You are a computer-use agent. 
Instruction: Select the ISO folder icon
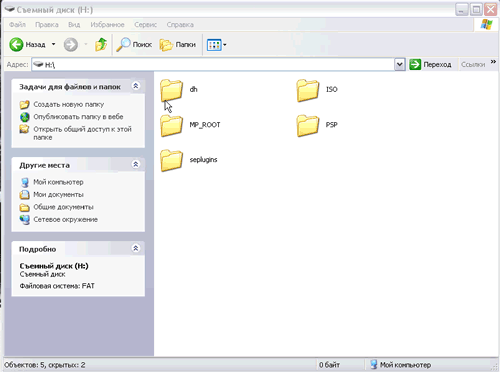click(x=308, y=90)
